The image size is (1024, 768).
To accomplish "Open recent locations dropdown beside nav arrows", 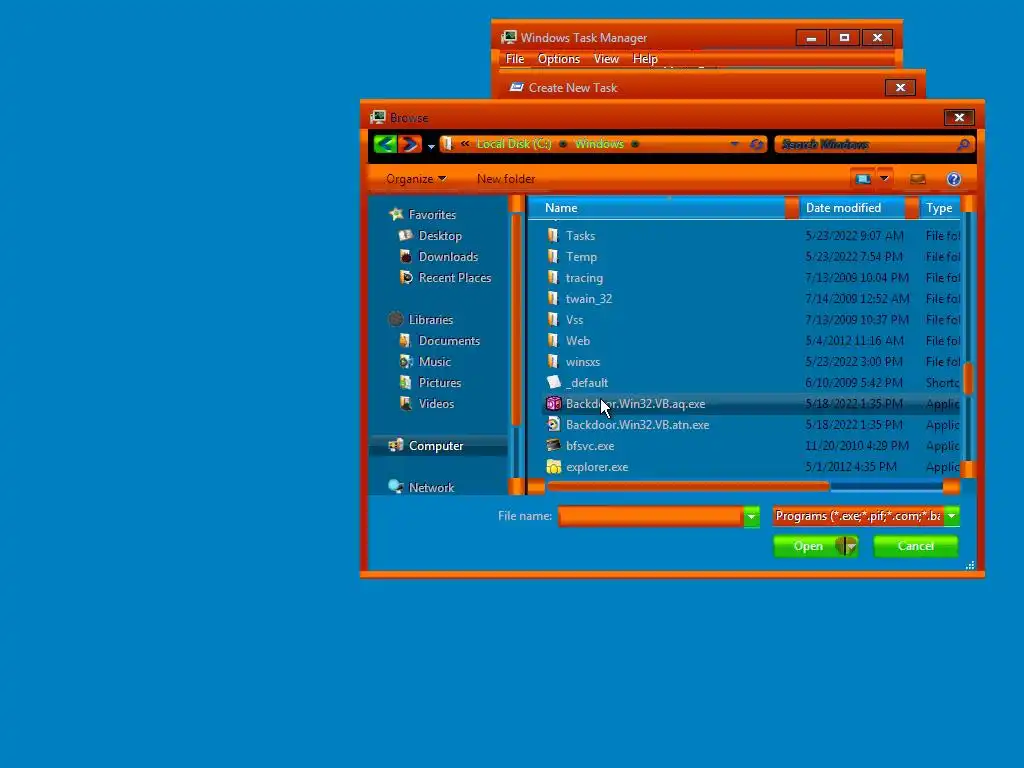I will click(x=431, y=146).
